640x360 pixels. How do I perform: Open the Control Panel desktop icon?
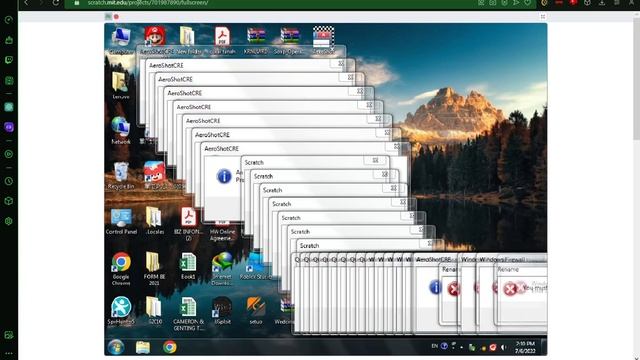click(x=121, y=221)
